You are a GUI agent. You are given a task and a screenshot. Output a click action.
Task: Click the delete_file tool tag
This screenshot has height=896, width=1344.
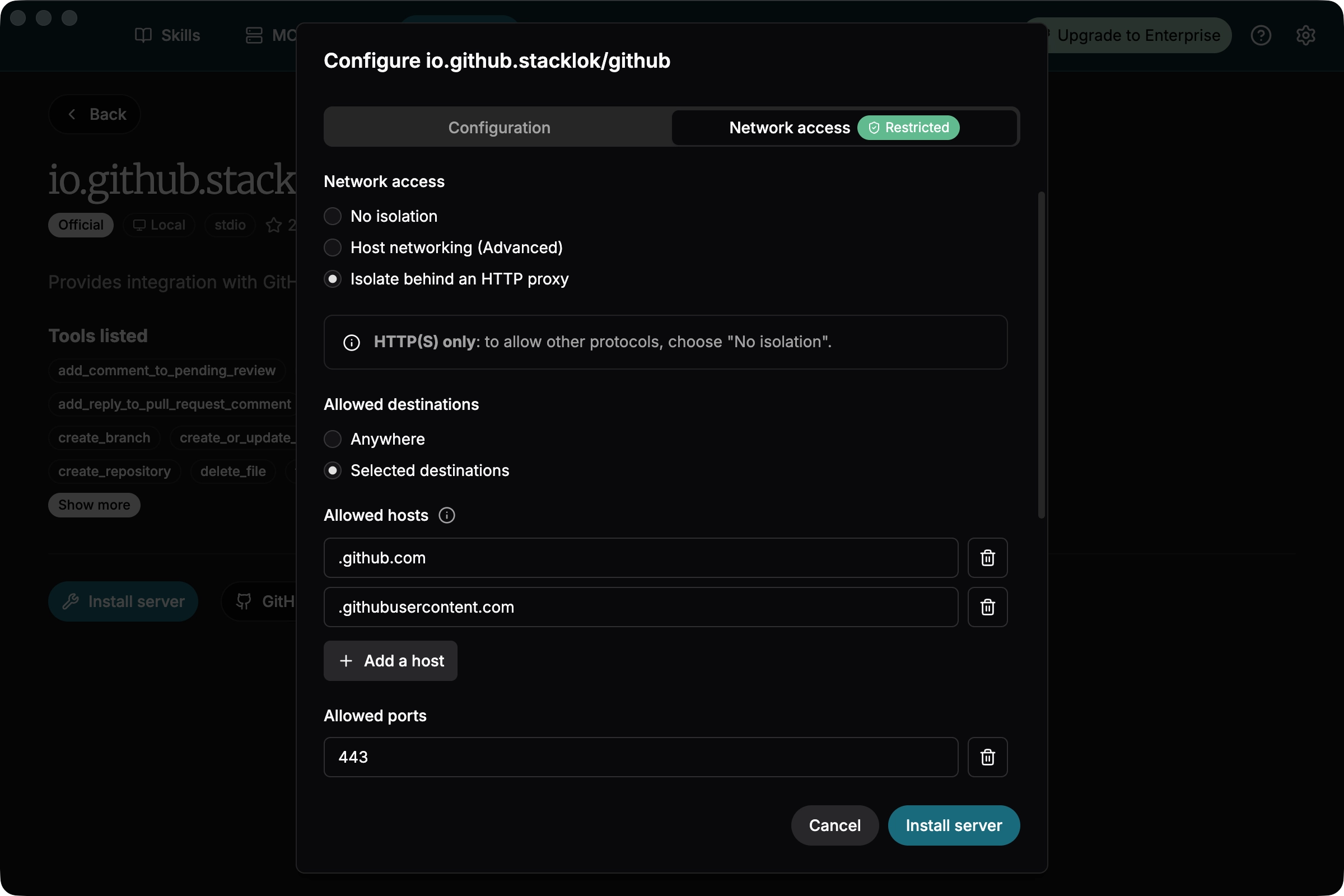(x=232, y=472)
